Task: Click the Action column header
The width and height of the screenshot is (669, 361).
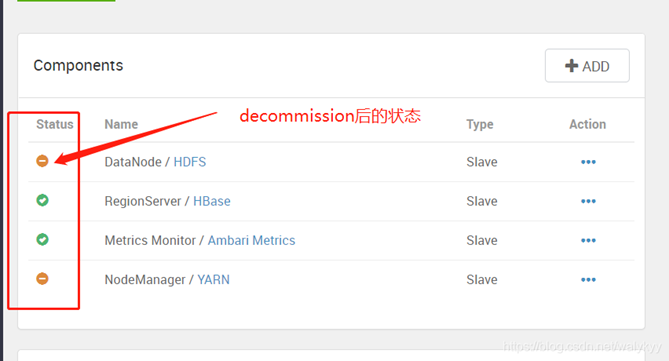Action: (588, 124)
